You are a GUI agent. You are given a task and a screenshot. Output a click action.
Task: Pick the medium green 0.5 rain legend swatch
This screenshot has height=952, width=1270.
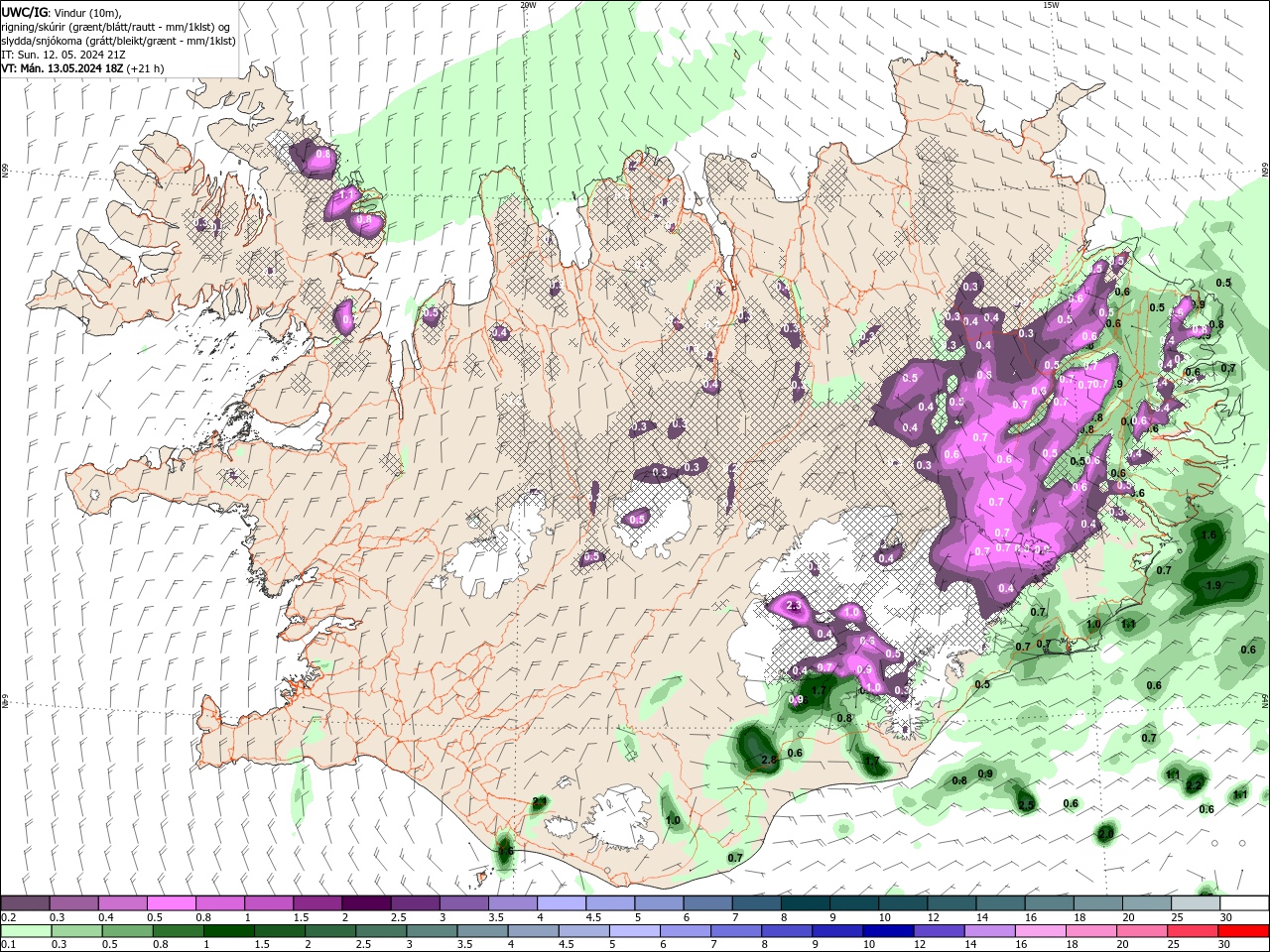pos(128,931)
